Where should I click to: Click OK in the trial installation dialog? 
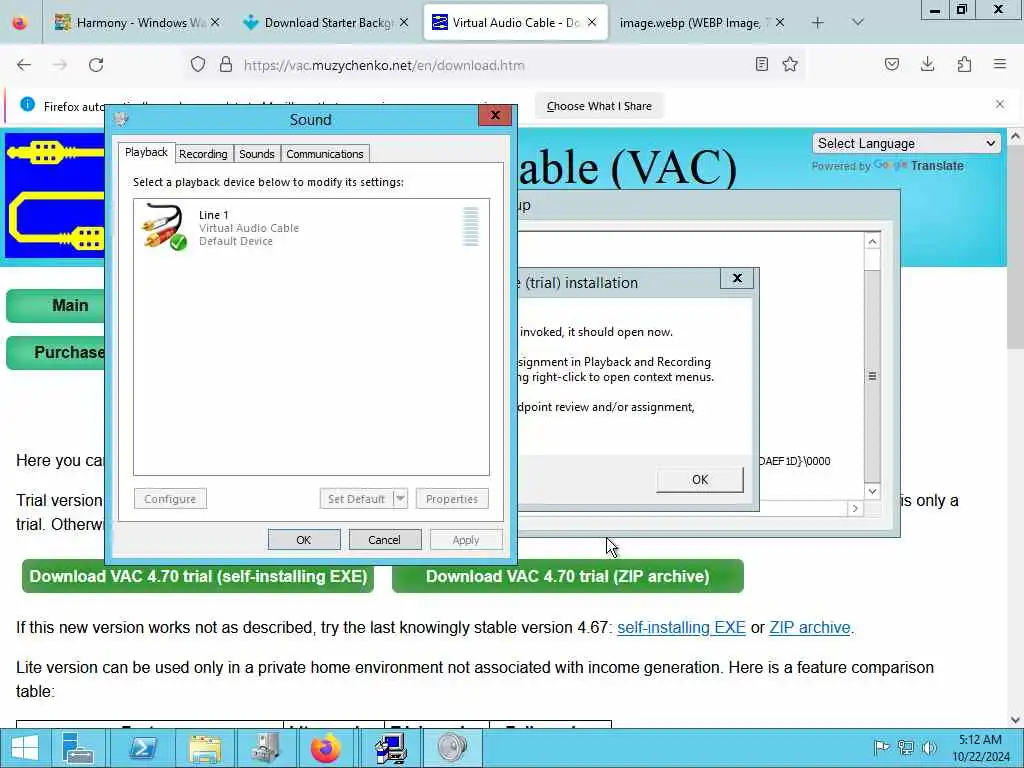point(699,479)
